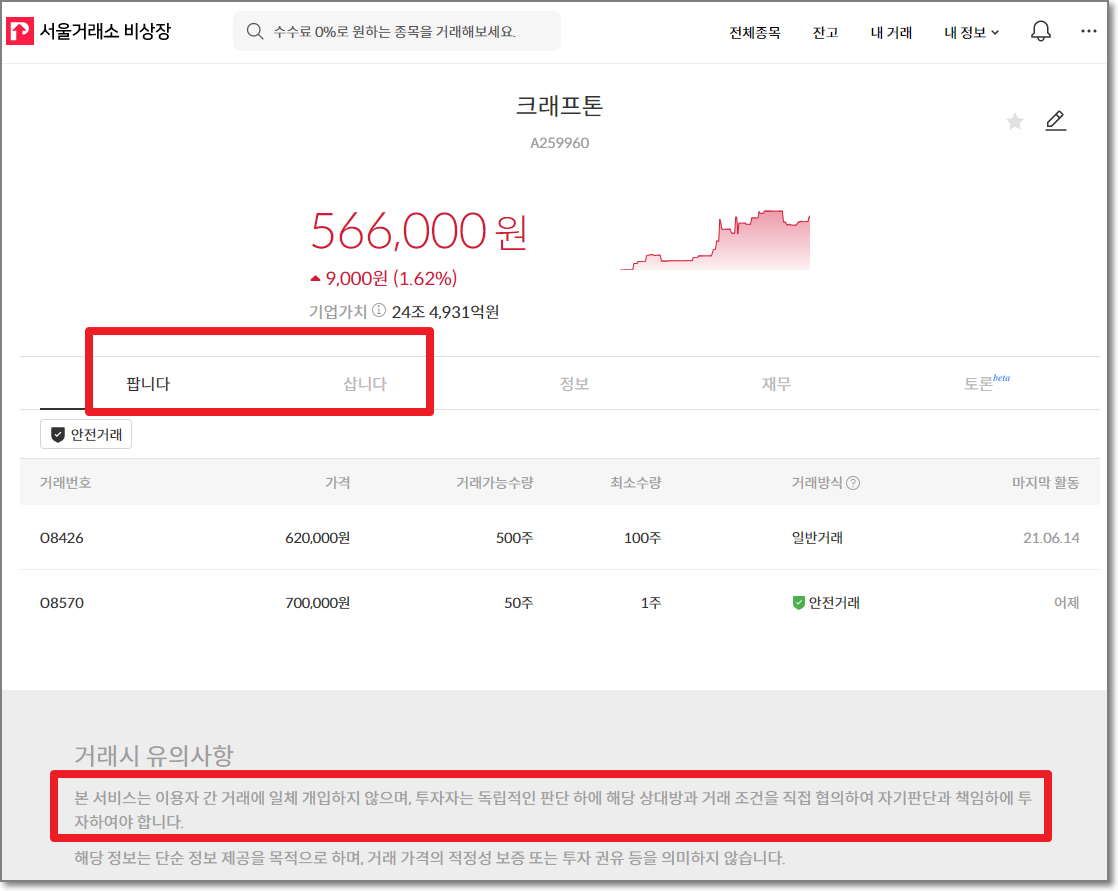Click the 크래프톤 price chart thumbnail
The image size is (1118, 891).
click(x=715, y=240)
